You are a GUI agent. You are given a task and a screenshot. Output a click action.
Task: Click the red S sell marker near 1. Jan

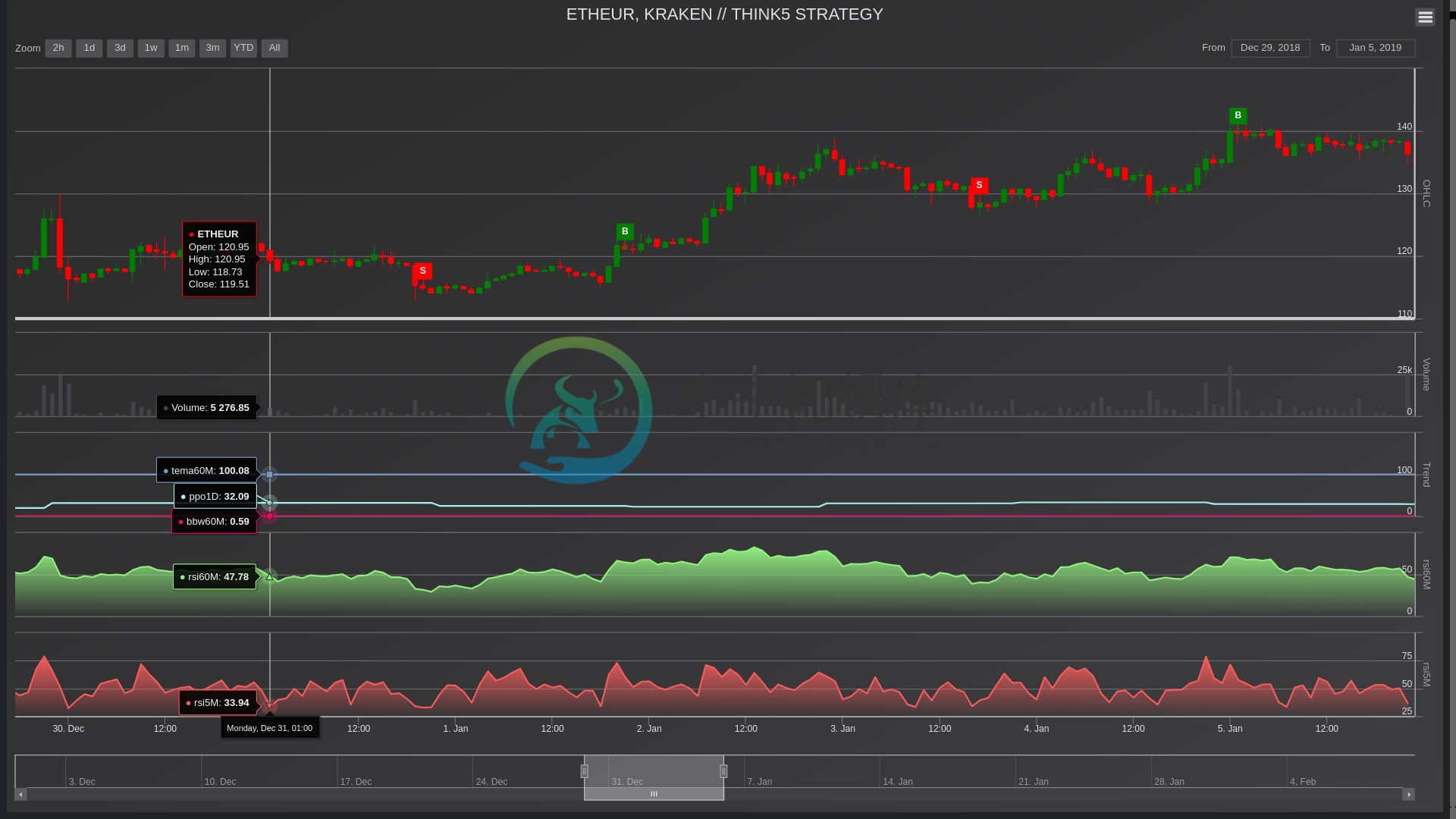(x=423, y=271)
